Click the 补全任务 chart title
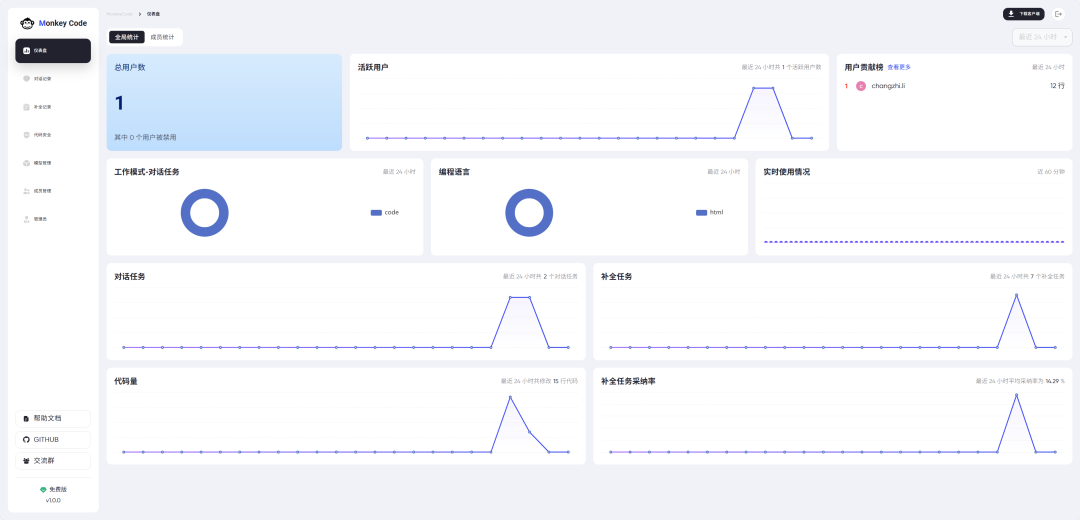Viewport: 1080px width, 520px height. coord(616,276)
